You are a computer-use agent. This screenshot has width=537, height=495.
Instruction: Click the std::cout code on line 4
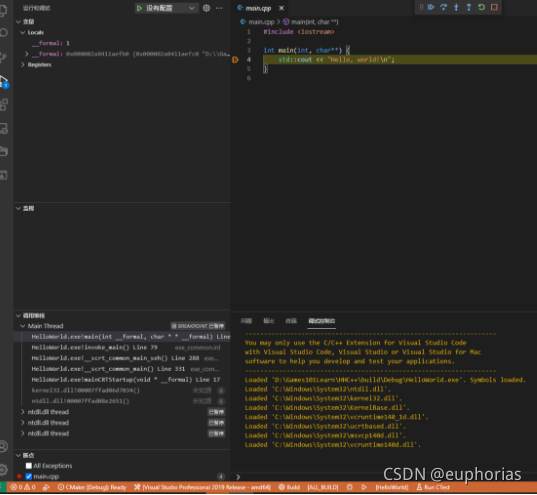[336, 60]
